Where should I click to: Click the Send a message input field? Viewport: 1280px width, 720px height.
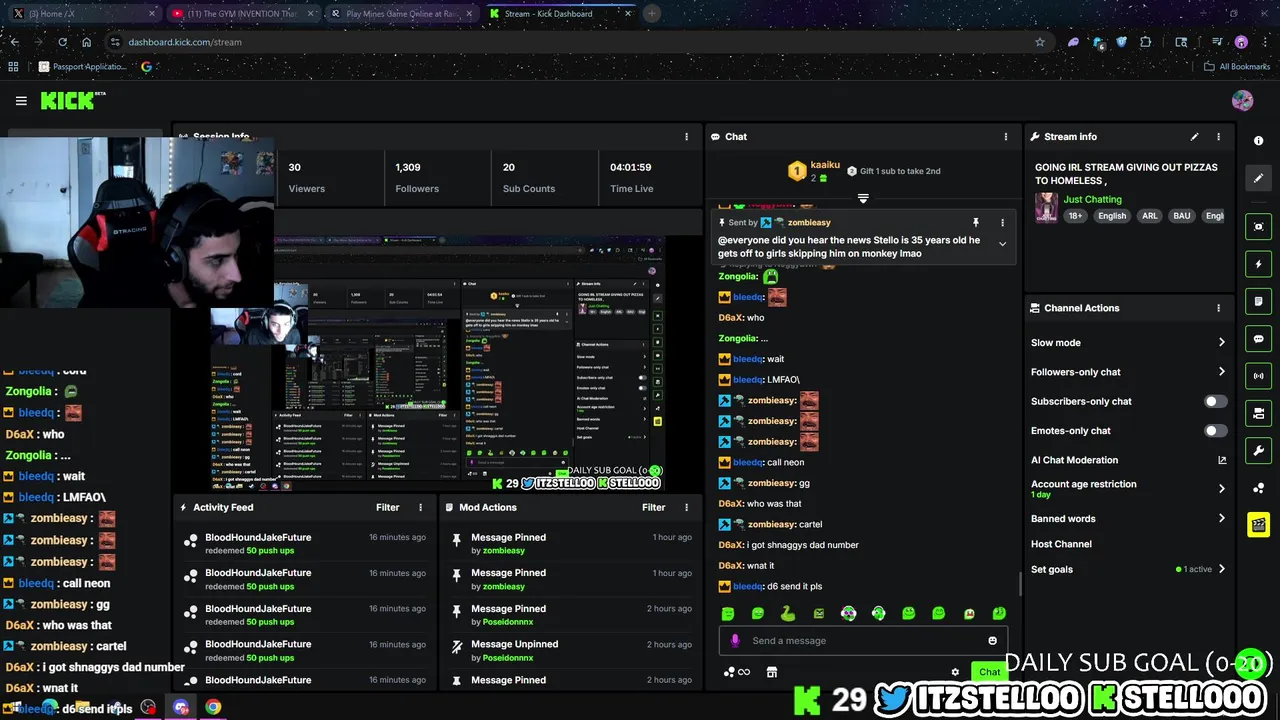click(x=862, y=641)
